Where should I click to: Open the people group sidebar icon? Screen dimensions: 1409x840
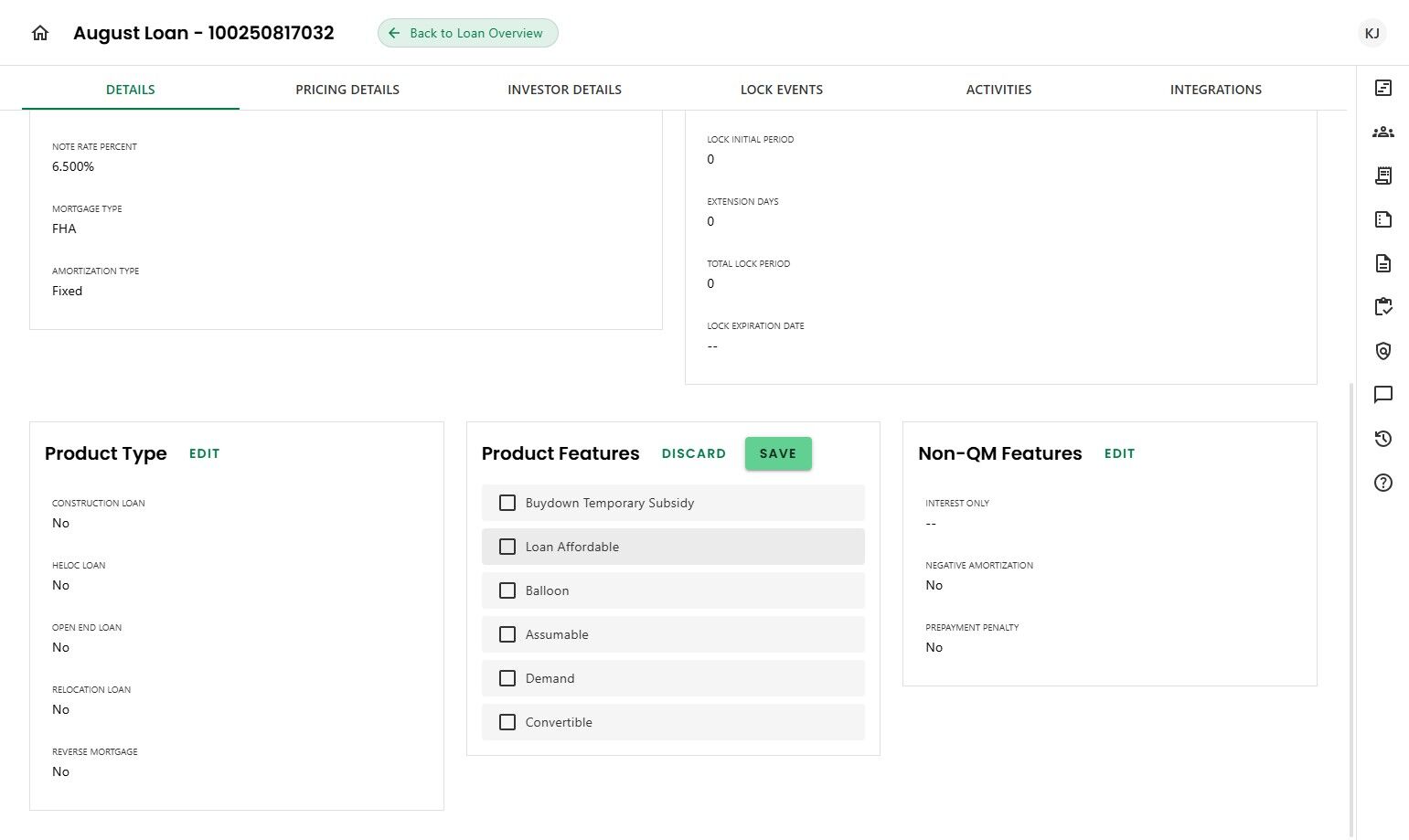coord(1382,132)
